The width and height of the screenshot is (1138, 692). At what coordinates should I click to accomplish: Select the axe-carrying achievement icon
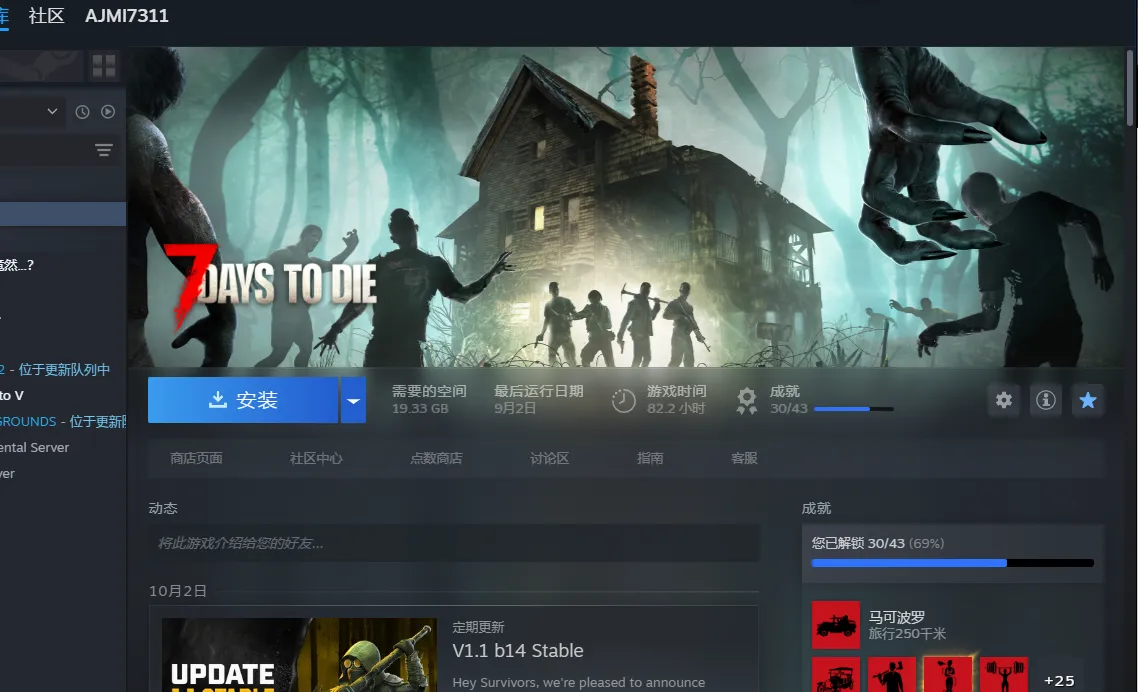pyautogui.click(x=891, y=675)
